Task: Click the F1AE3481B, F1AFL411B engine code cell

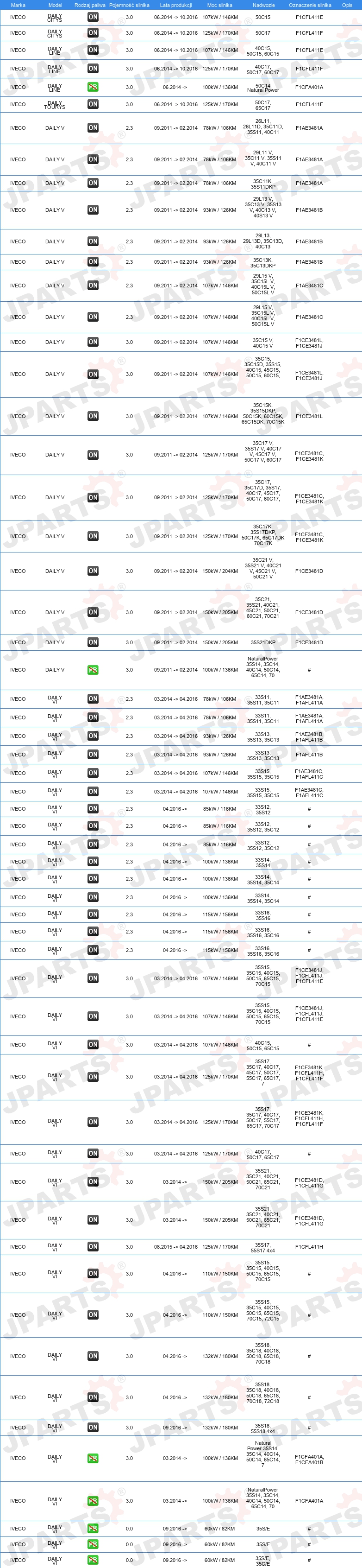Action: 309,736
